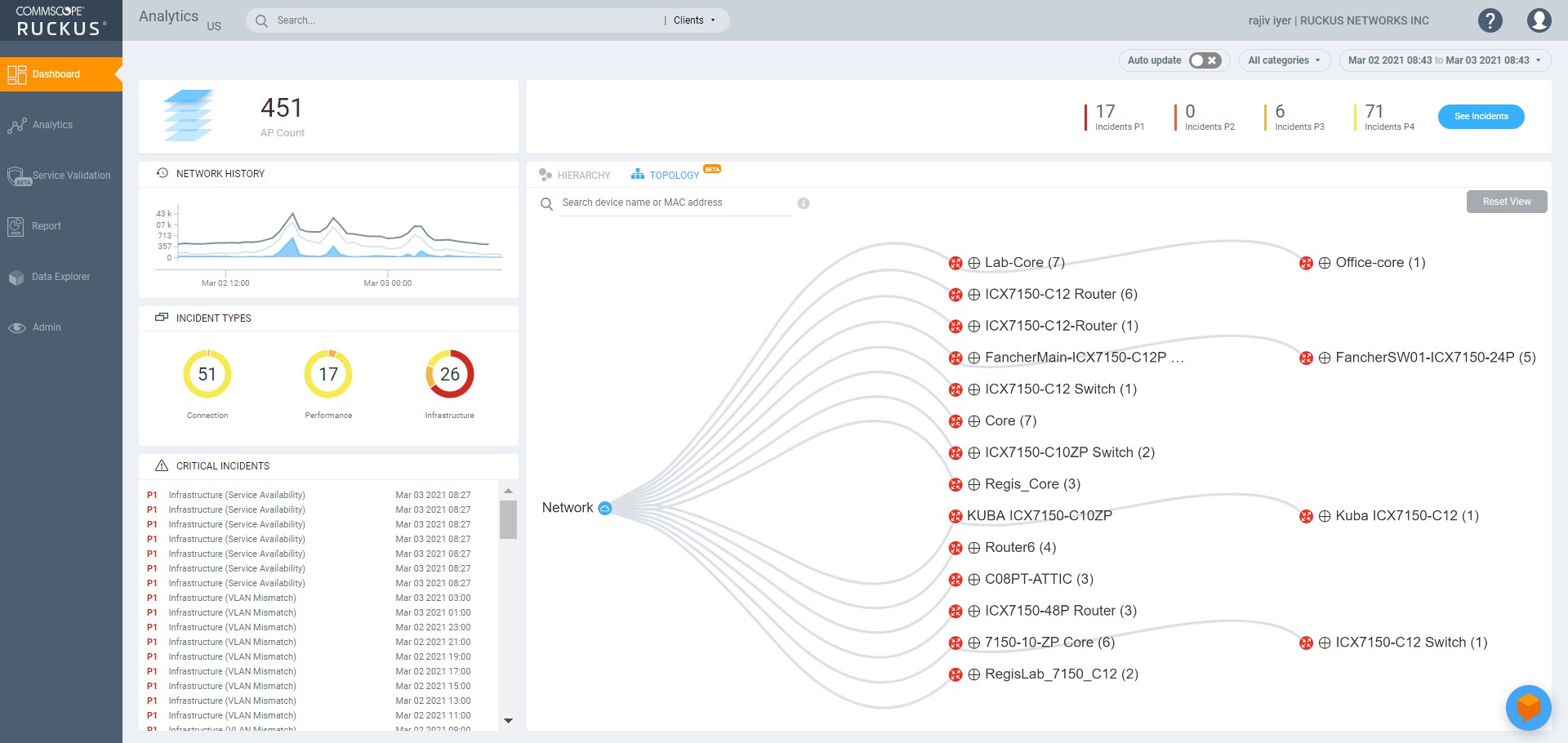Click the Infrastructure 26 donut chart

pos(450,374)
